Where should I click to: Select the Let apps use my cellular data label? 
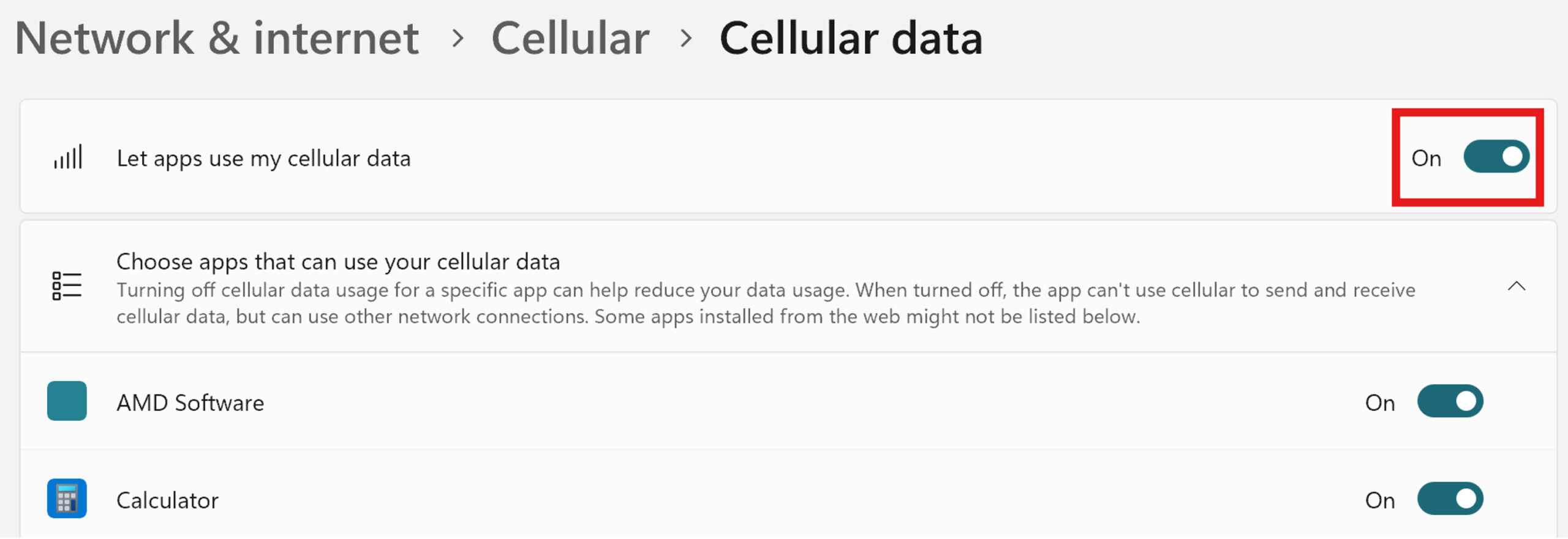pyautogui.click(x=263, y=159)
